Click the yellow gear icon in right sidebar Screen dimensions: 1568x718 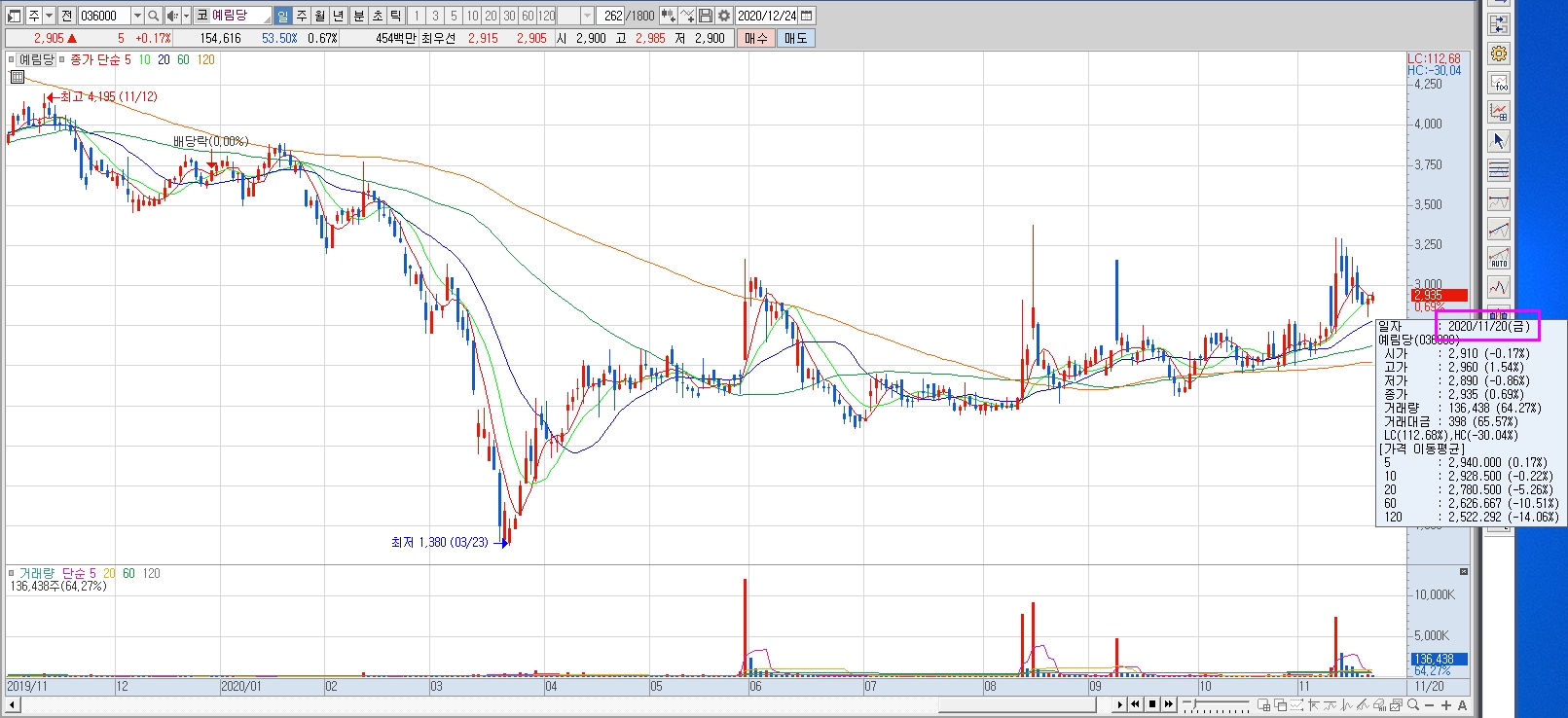(1499, 54)
